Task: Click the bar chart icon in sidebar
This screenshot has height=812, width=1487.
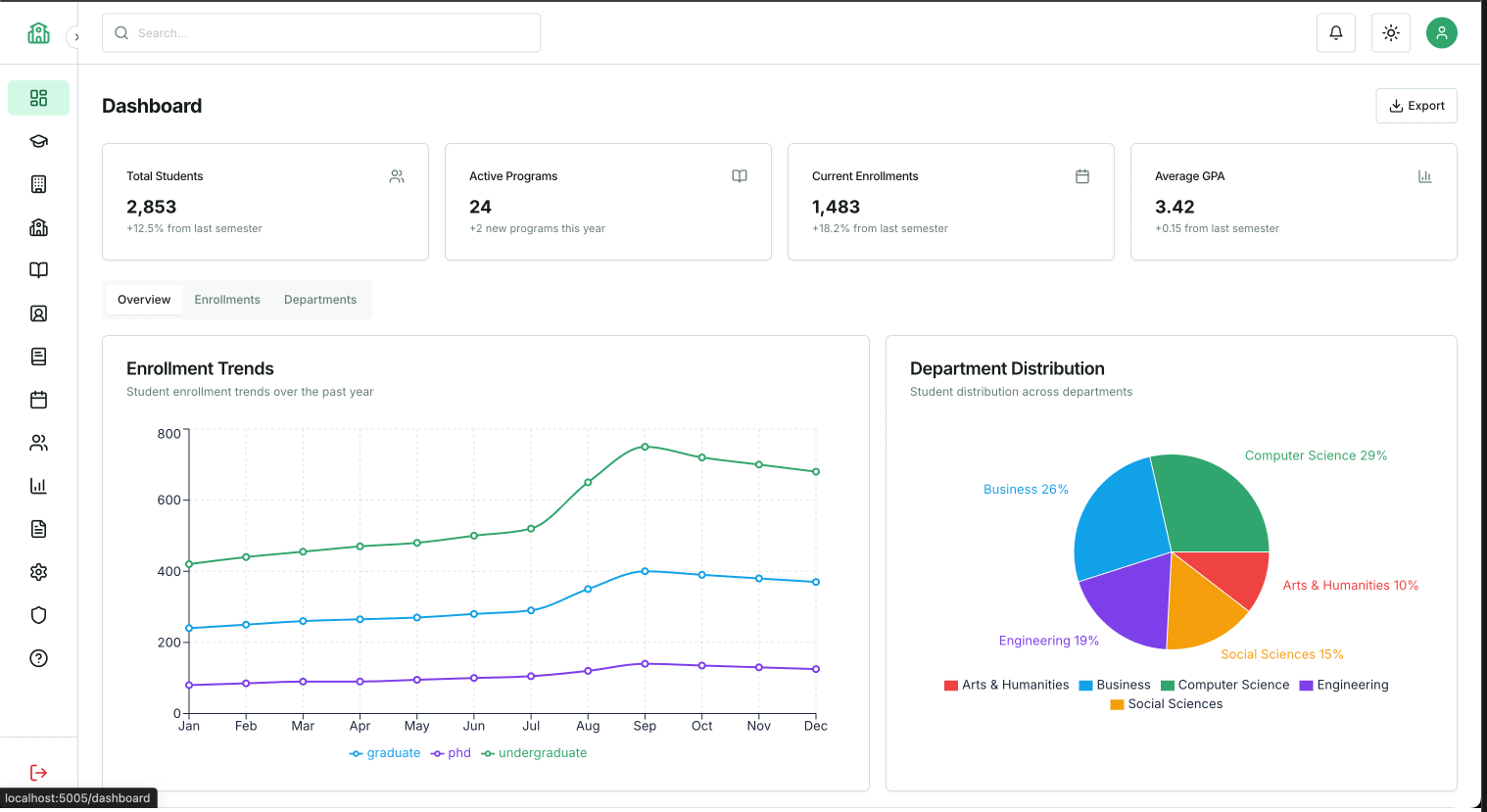Action: [x=38, y=486]
